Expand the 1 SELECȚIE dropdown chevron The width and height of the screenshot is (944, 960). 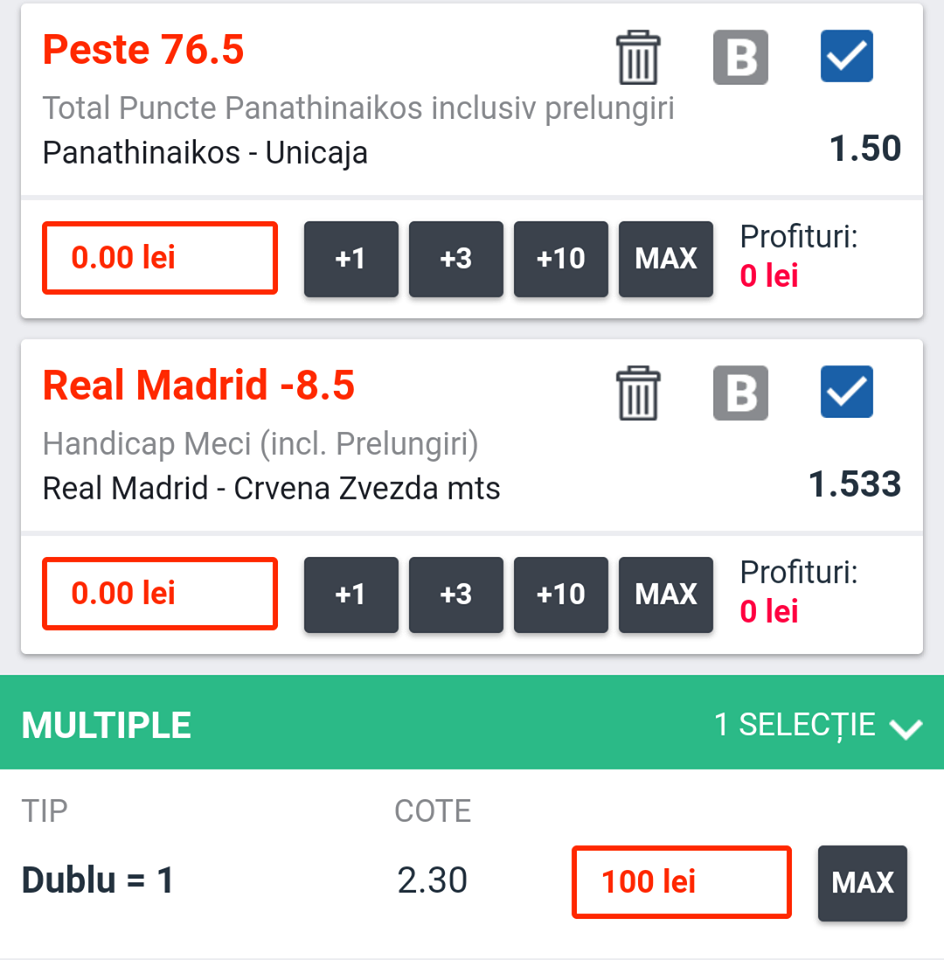click(x=906, y=727)
